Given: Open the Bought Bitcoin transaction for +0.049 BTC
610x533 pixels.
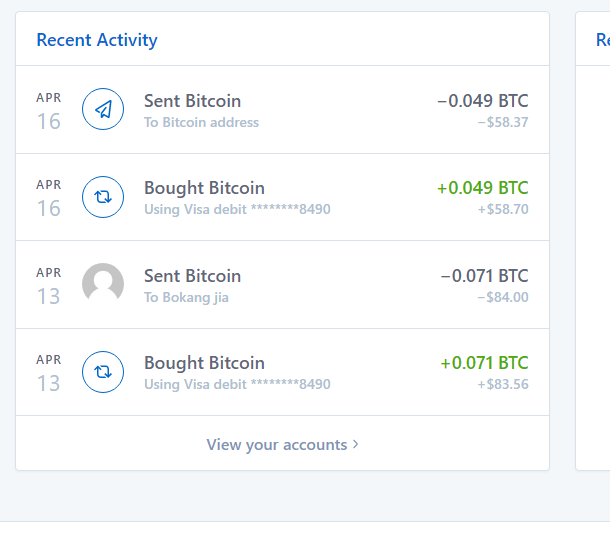Looking at the screenshot, I should [x=204, y=188].
